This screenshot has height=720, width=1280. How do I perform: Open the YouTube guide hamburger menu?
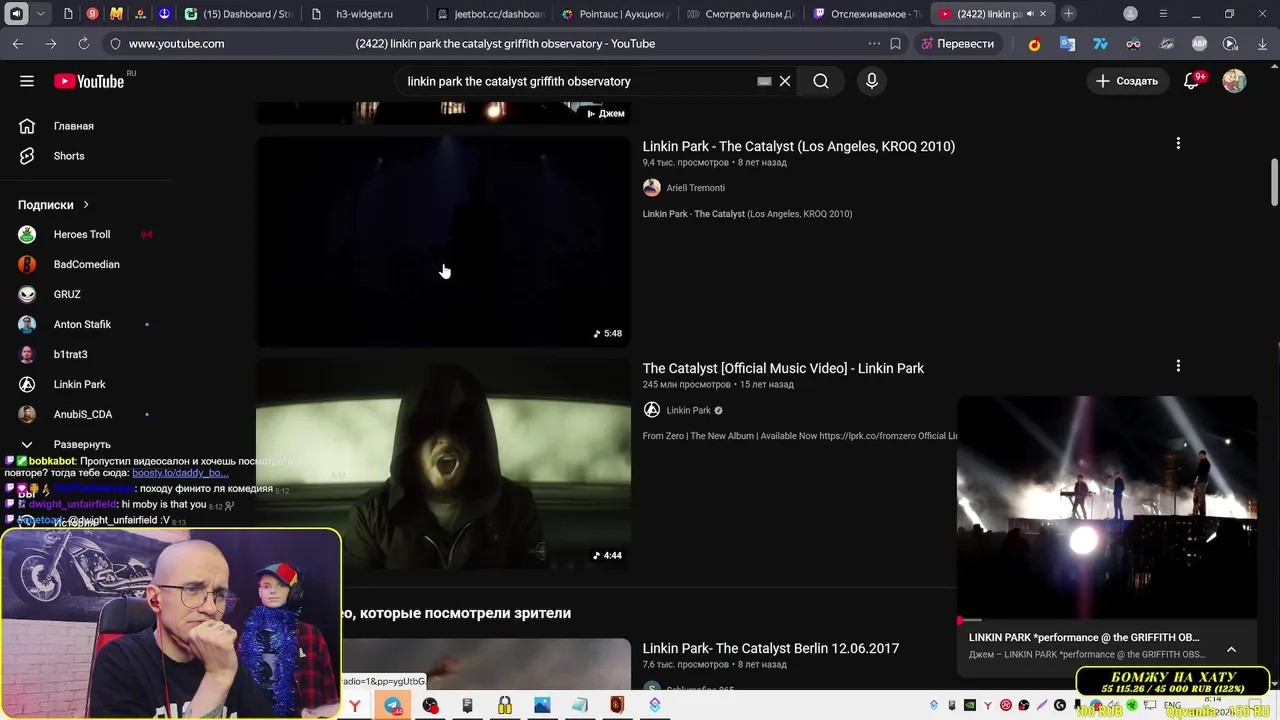[27, 81]
